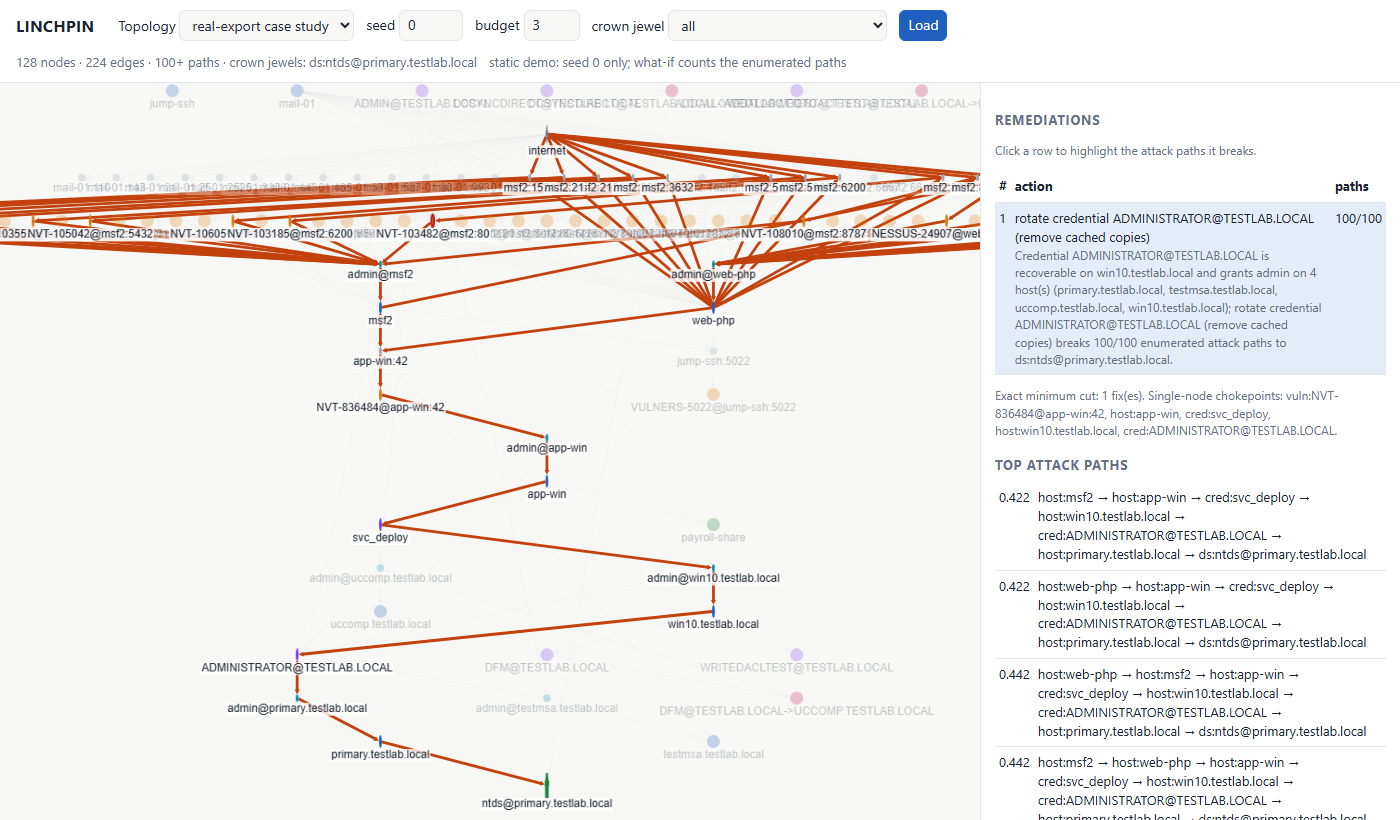
Task: Click the admin@primary.testlab.local node
Action: (297, 697)
